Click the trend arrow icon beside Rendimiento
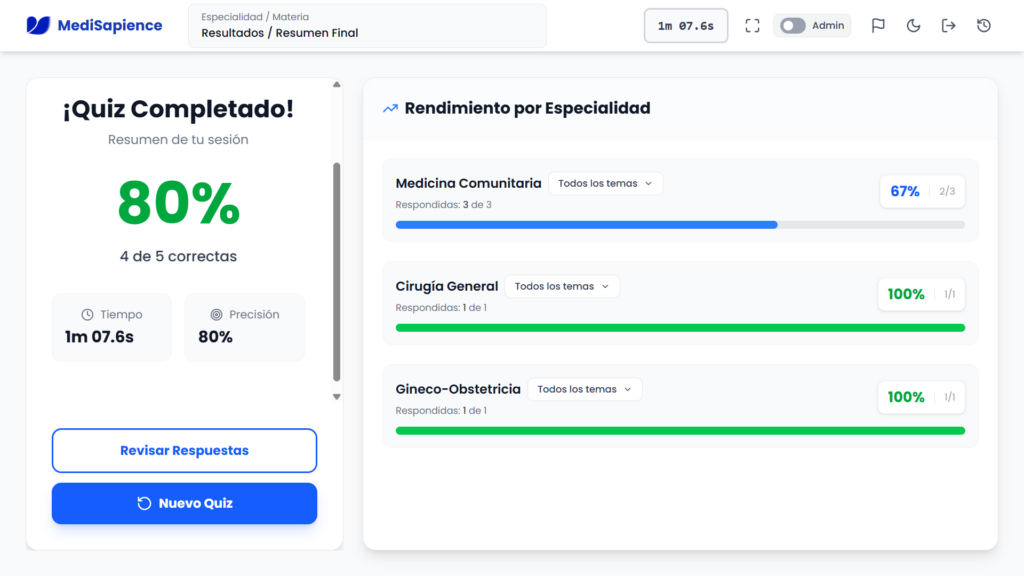The height and width of the screenshot is (576, 1024). 390,108
